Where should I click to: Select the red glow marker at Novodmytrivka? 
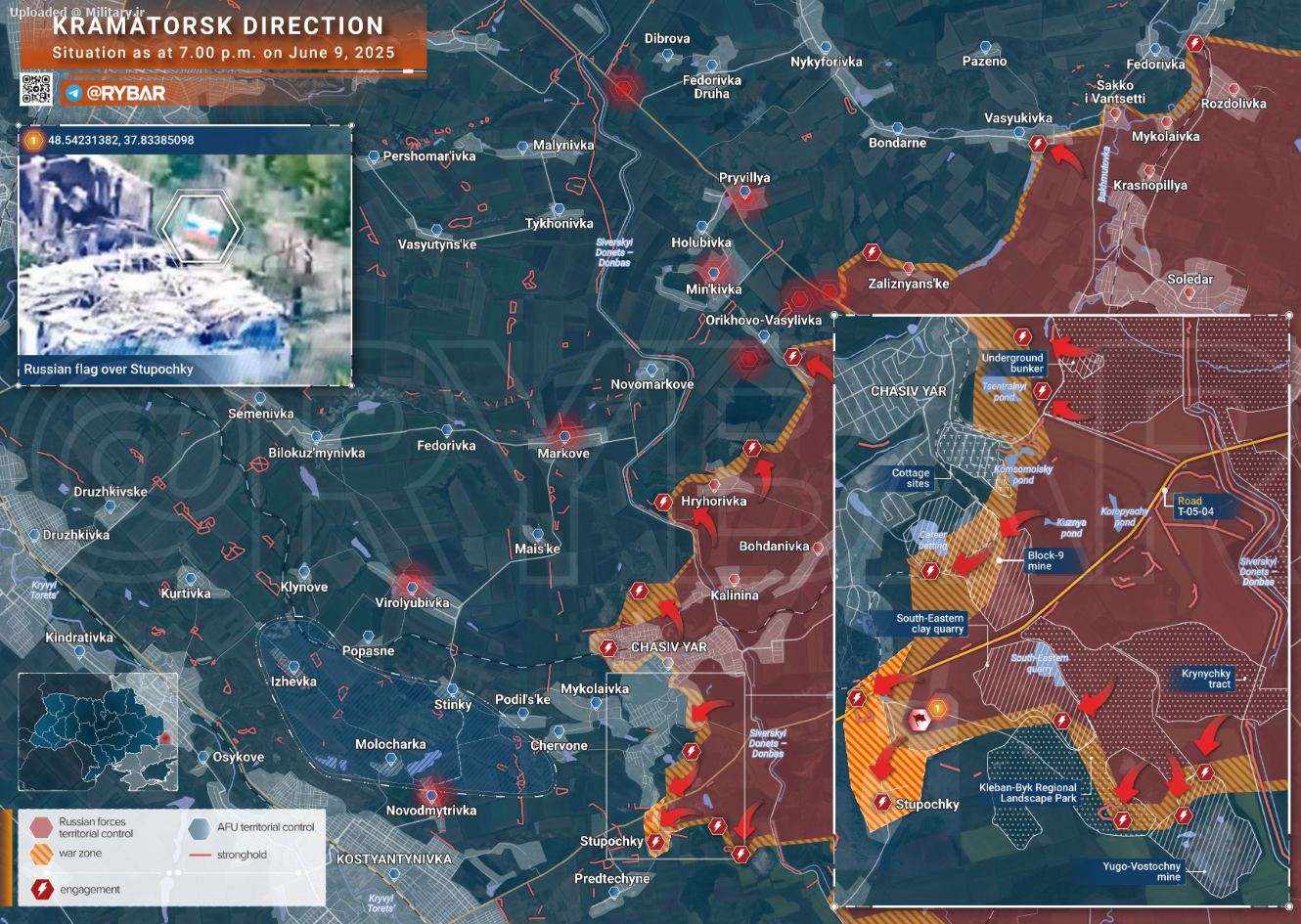tap(430, 795)
